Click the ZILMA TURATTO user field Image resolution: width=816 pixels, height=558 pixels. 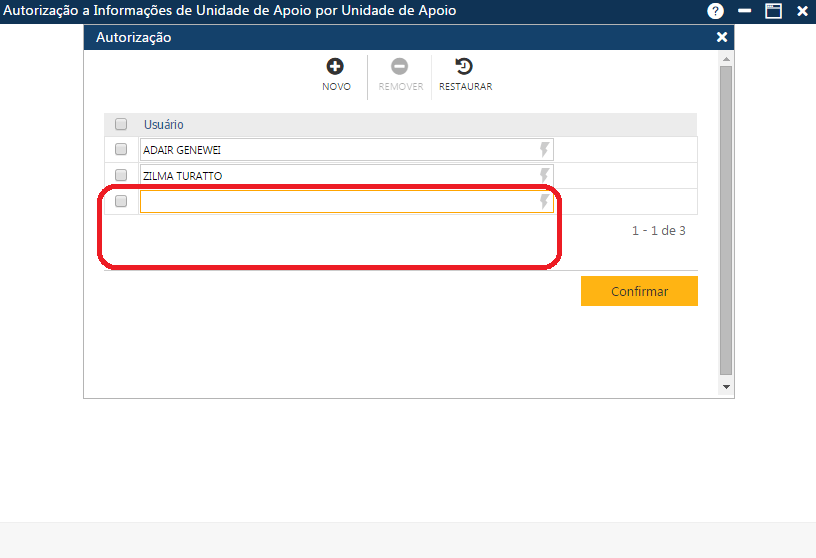click(x=336, y=176)
